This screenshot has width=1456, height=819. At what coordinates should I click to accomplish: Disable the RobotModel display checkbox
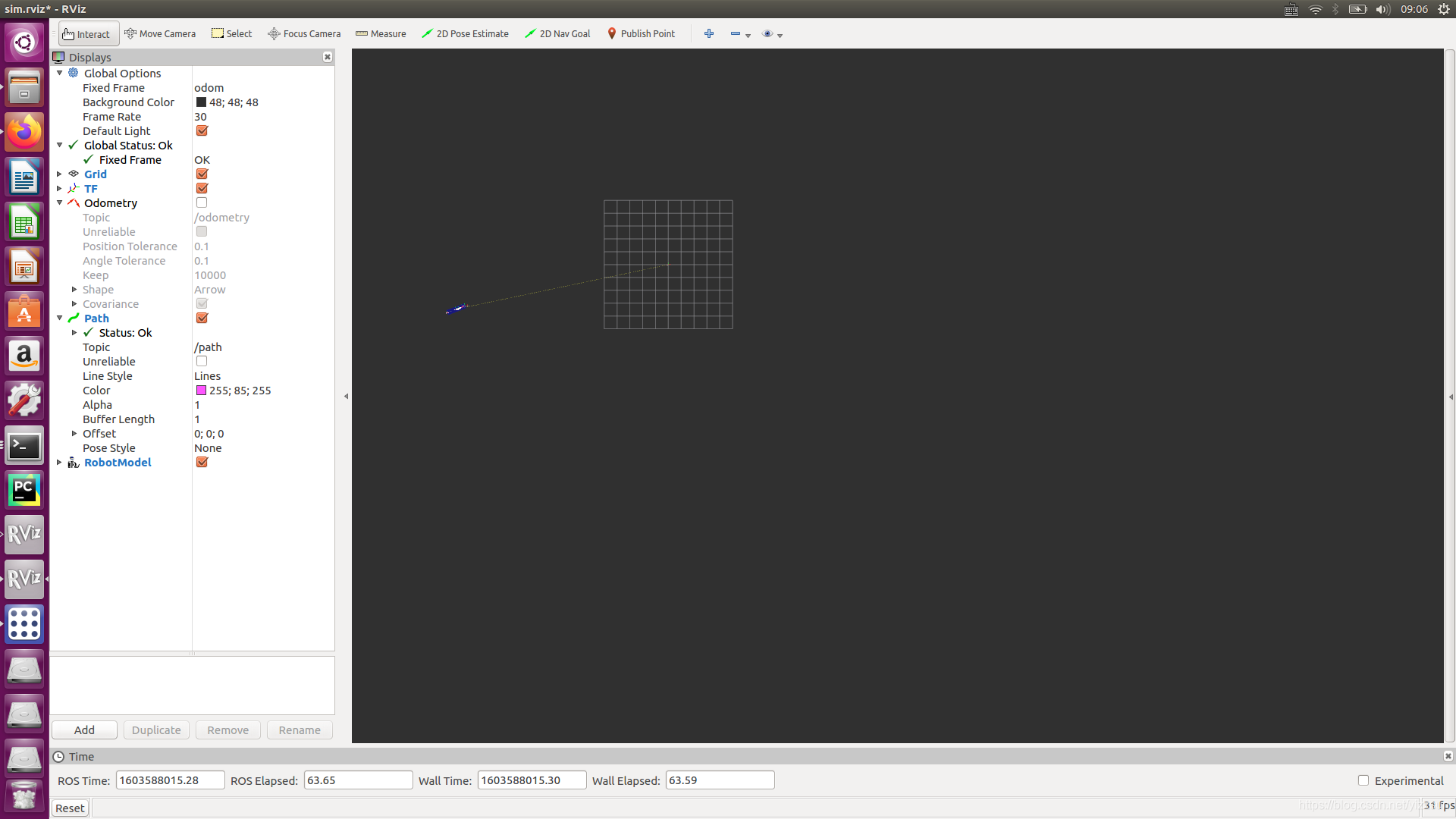click(202, 463)
